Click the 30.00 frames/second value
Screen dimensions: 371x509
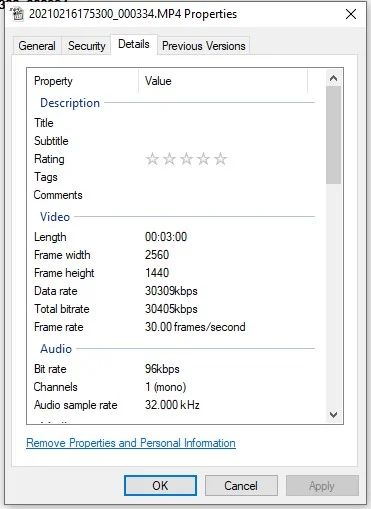195,327
